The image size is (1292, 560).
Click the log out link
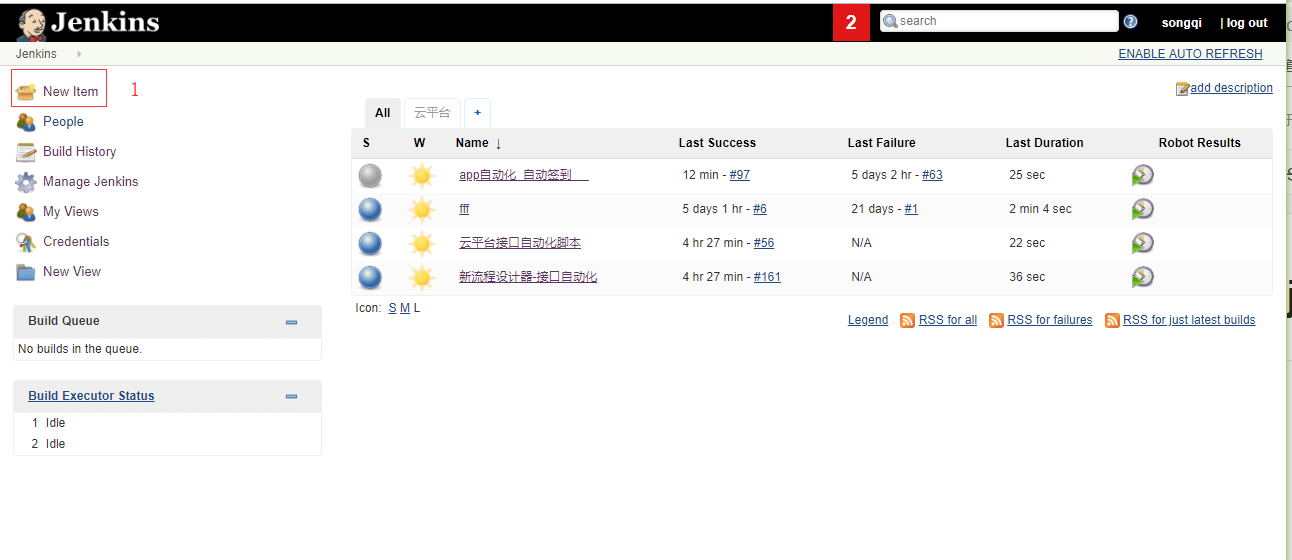(x=1247, y=22)
